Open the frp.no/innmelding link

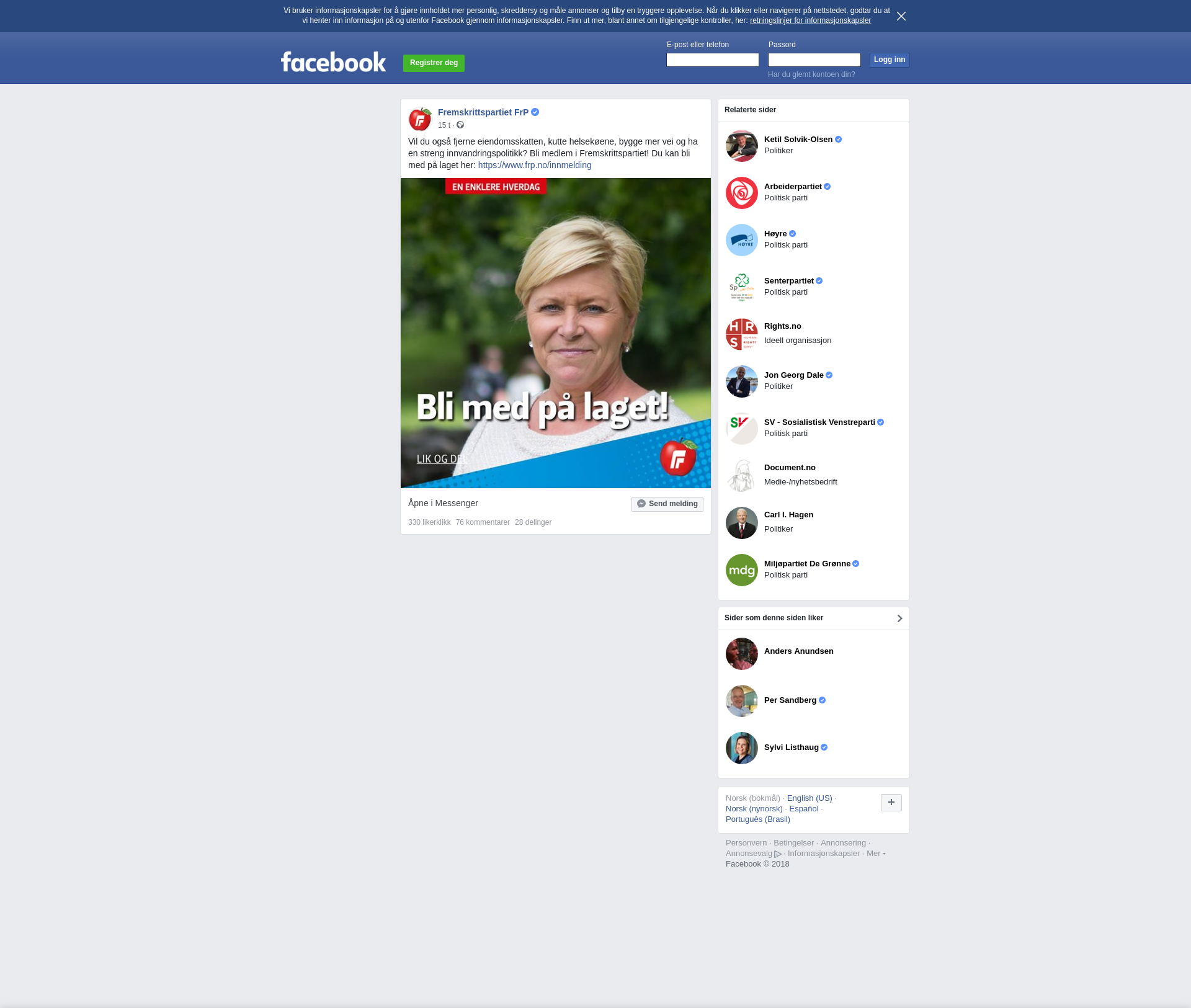pos(535,165)
